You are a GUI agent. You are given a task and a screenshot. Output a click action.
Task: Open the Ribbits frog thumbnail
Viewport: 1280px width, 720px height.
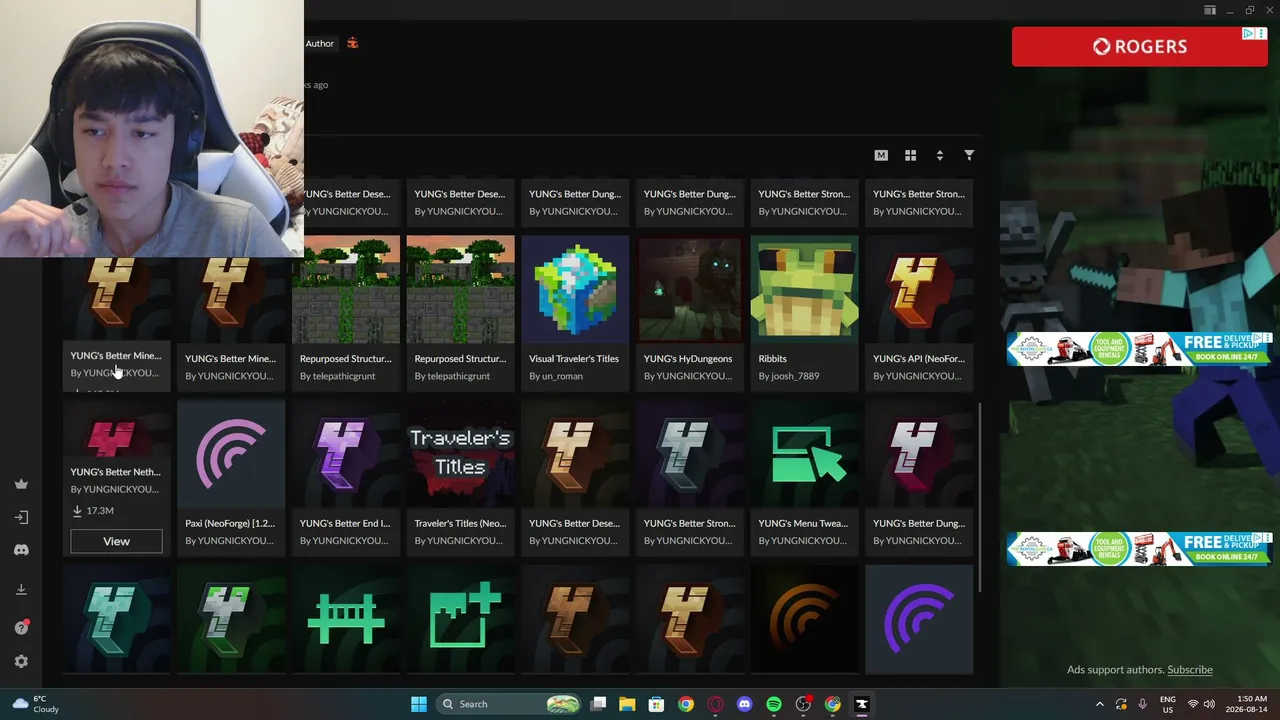(x=804, y=289)
